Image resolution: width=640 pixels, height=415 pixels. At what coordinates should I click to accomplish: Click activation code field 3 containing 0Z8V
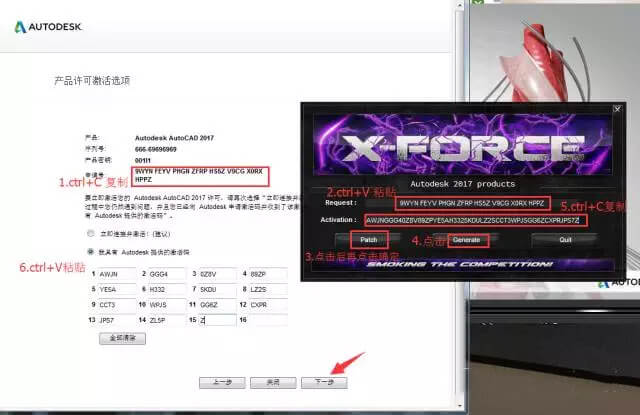tap(218, 274)
